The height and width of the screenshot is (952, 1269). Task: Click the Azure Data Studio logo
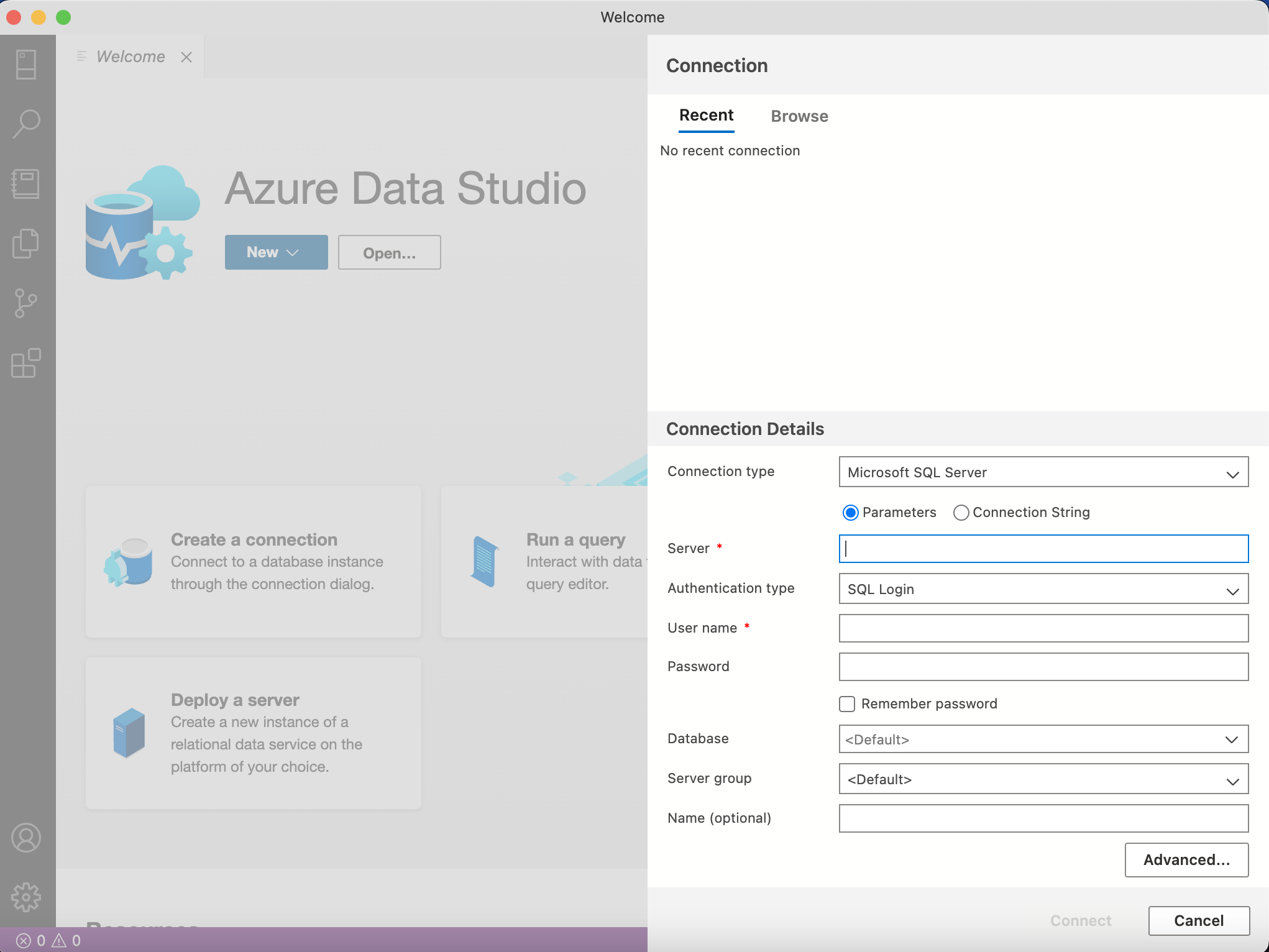(143, 222)
